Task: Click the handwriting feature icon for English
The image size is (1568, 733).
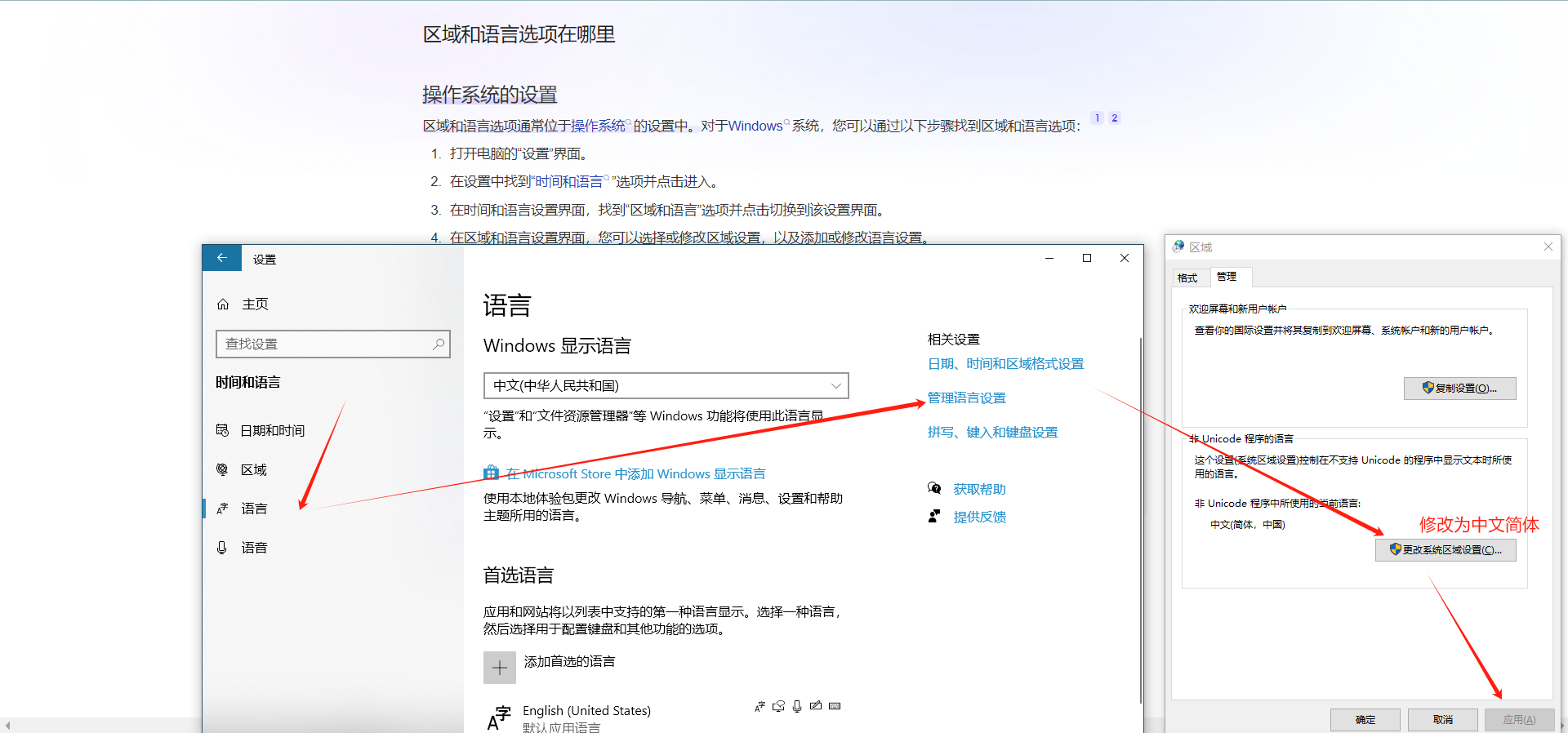Action: tap(816, 706)
